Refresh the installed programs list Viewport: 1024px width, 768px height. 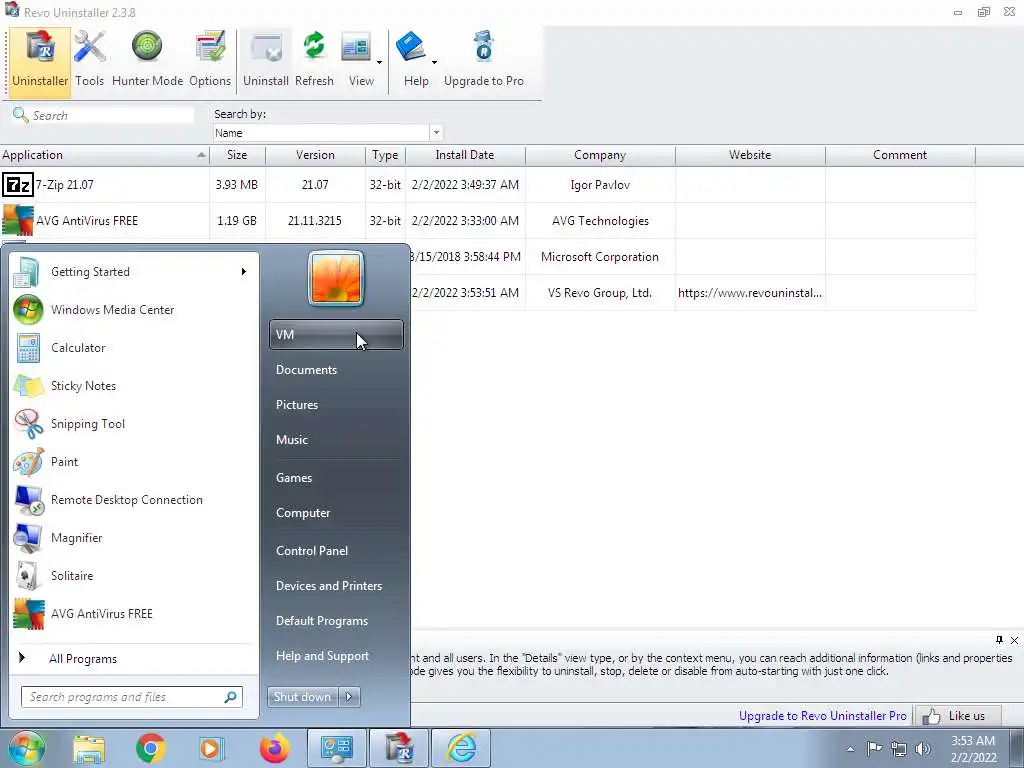[314, 59]
